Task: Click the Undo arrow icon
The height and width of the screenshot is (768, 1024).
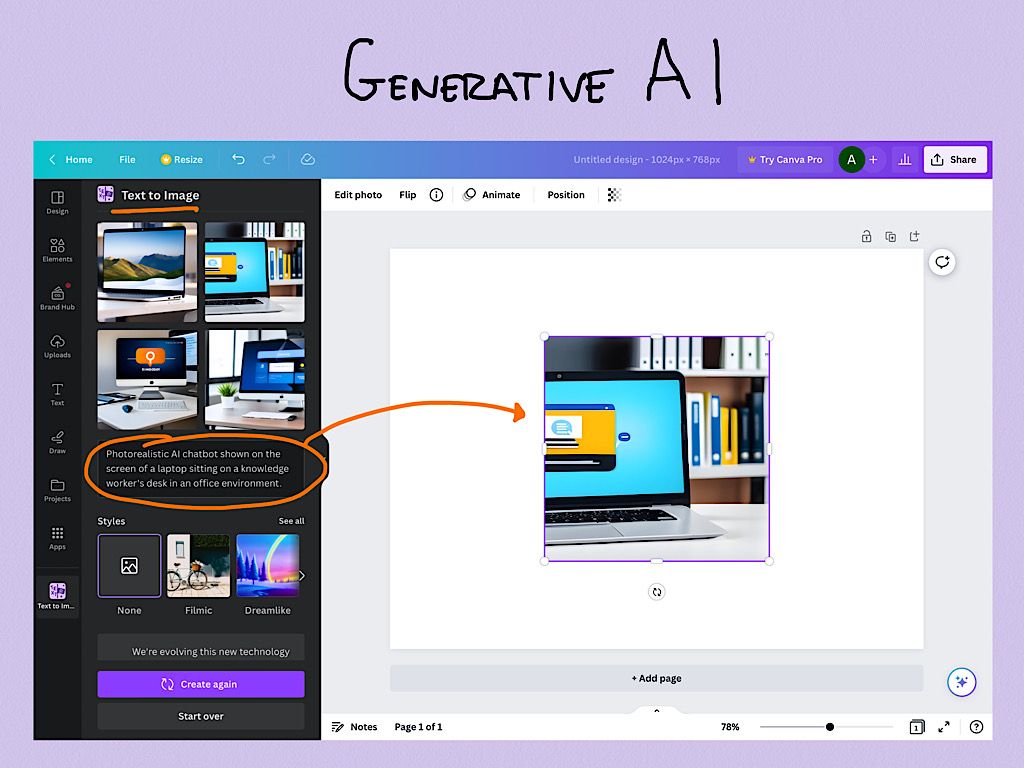Action: pos(238,159)
